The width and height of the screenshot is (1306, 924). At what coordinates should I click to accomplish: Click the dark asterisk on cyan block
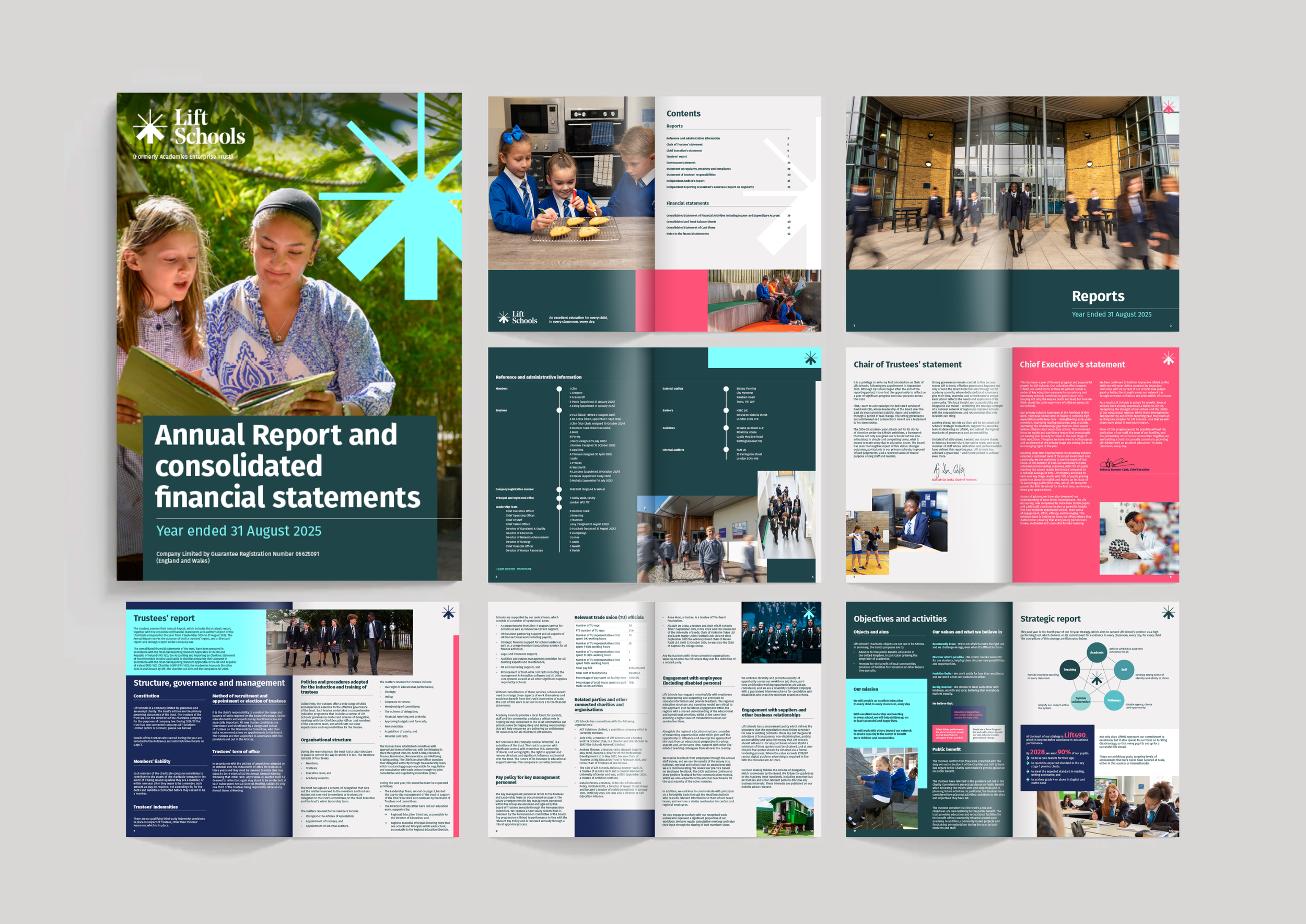[810, 358]
